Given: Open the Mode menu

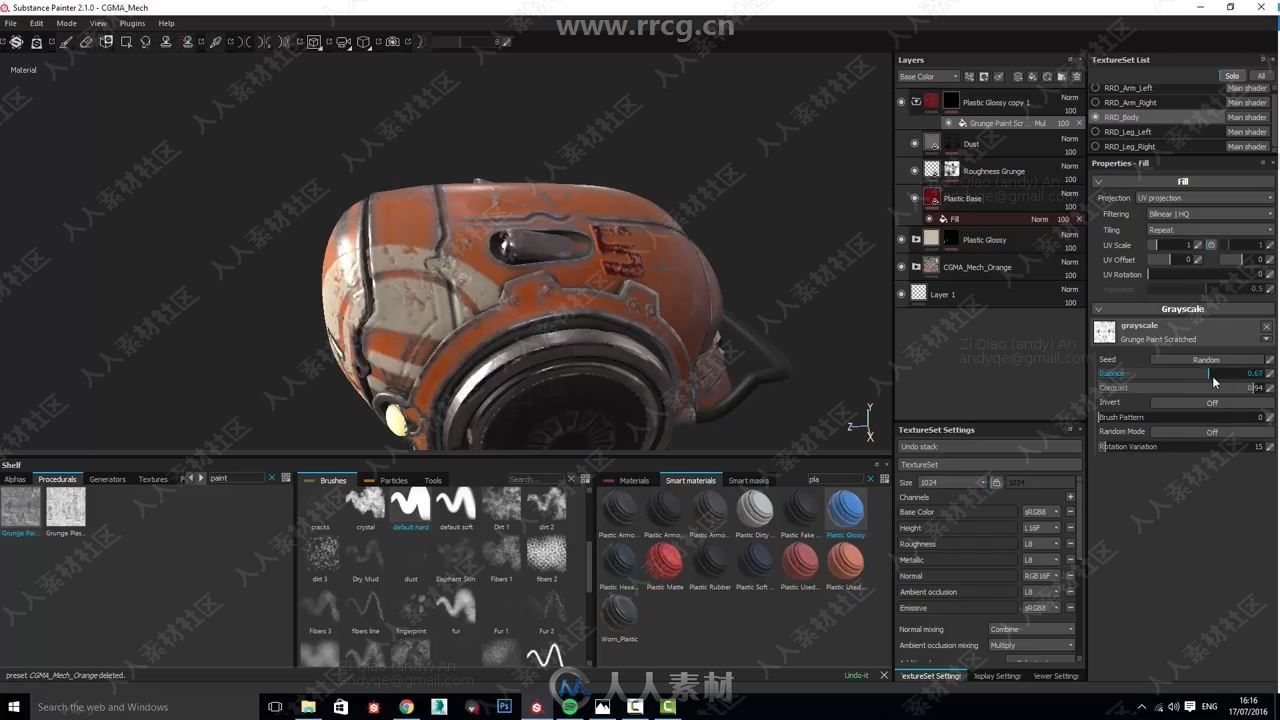Looking at the screenshot, I should point(66,23).
